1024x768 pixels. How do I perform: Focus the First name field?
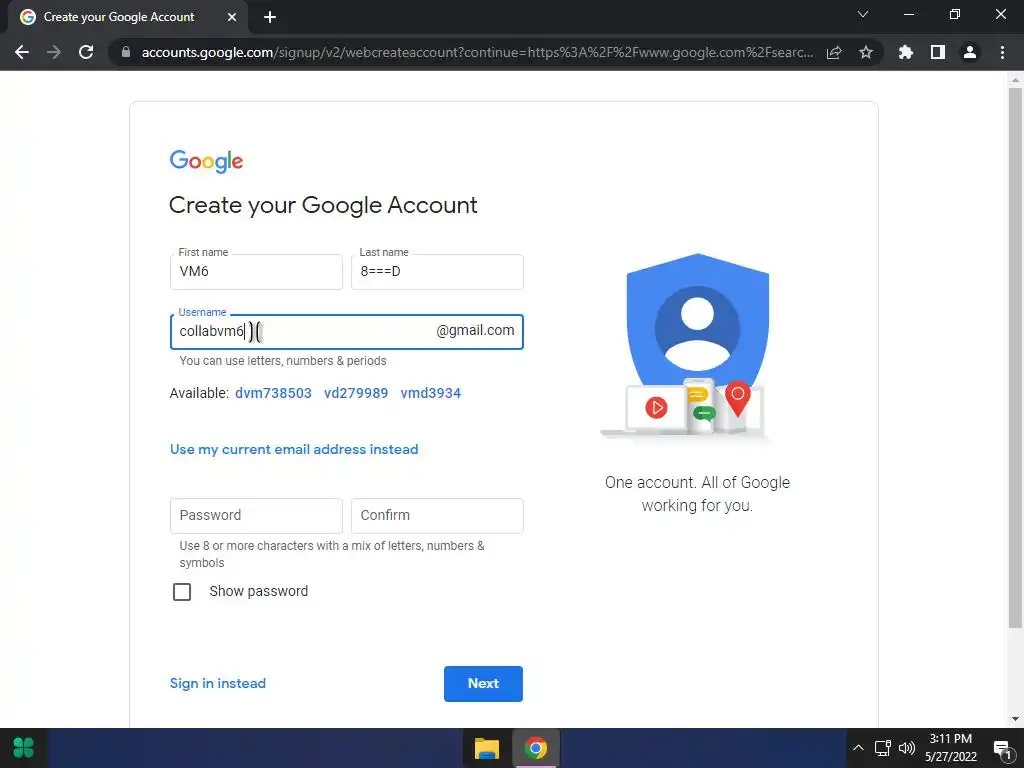[x=256, y=272]
